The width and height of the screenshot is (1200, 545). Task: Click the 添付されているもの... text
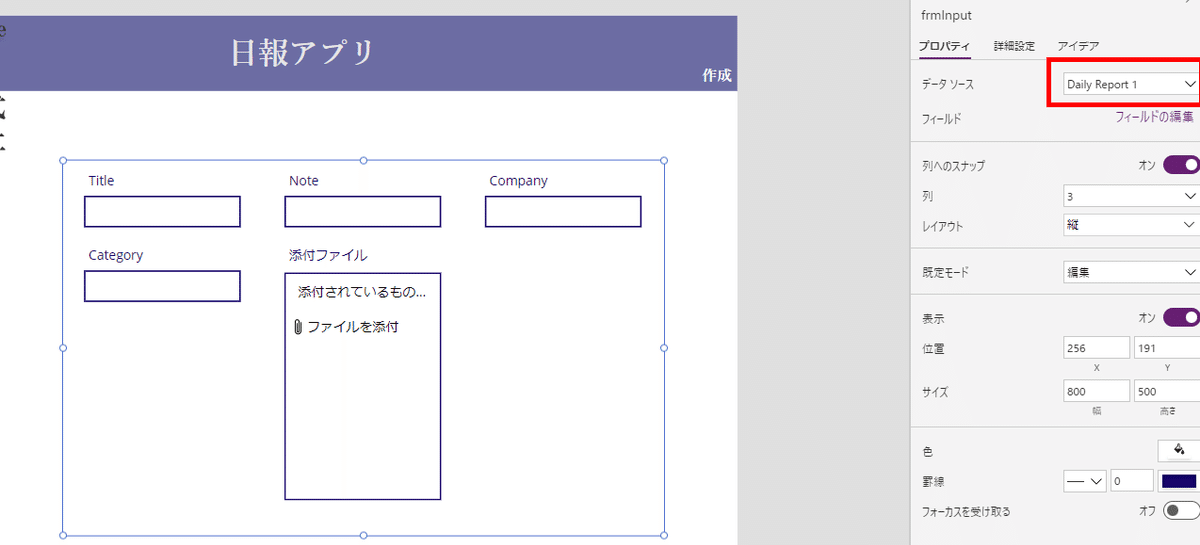(x=362, y=293)
